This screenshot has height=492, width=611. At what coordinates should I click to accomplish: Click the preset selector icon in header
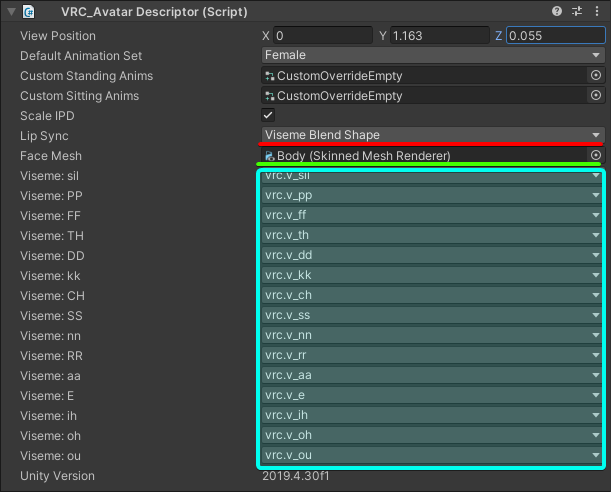(x=577, y=11)
